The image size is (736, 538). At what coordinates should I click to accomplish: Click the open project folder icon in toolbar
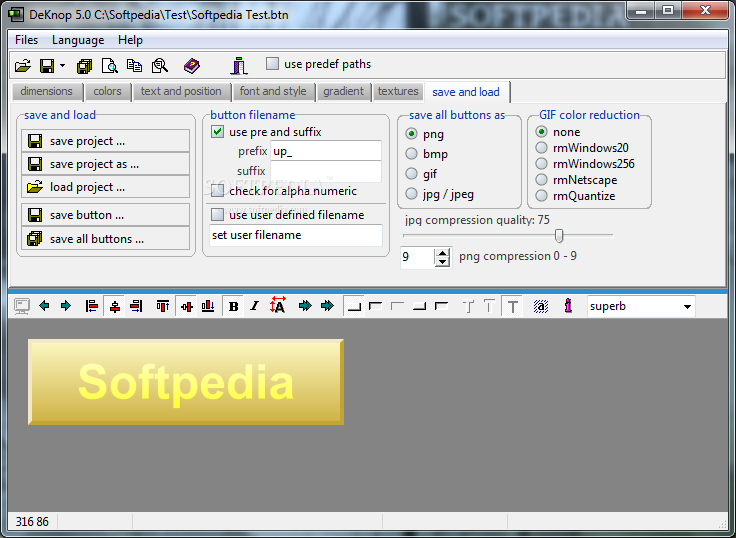point(23,66)
